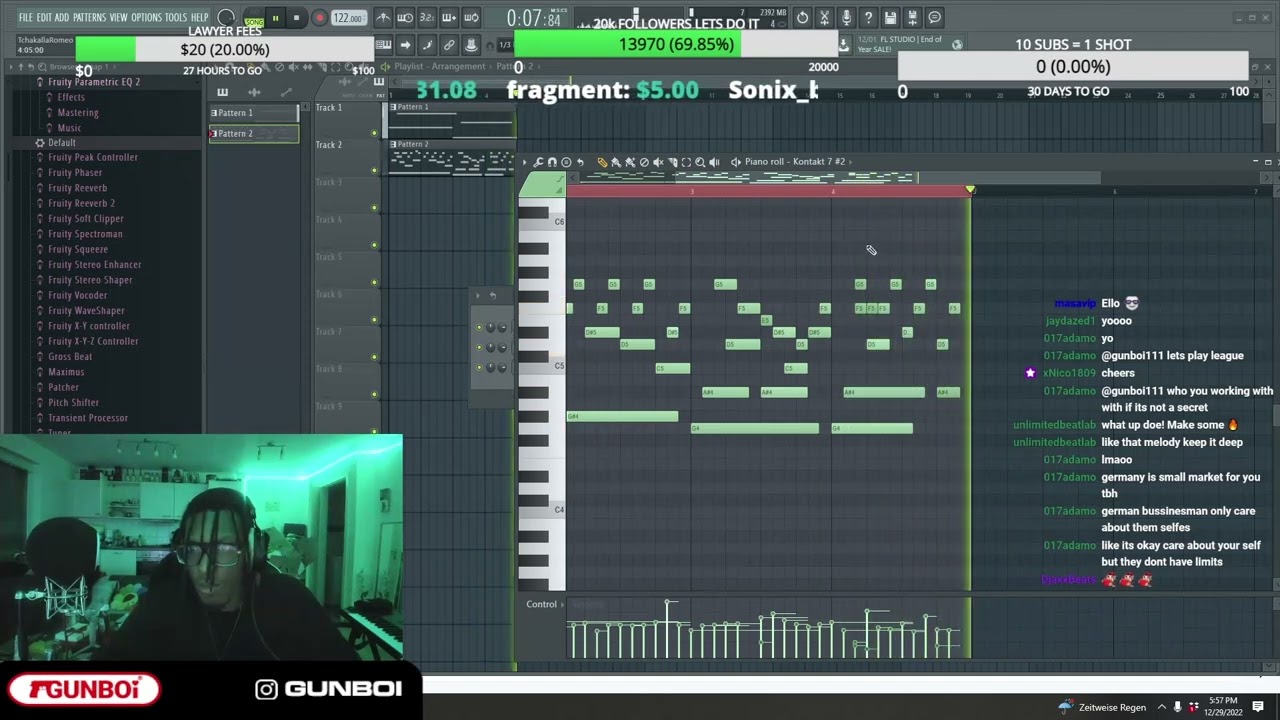Open the TOOLS menu
The height and width of the screenshot is (720, 1280).
click(176, 17)
